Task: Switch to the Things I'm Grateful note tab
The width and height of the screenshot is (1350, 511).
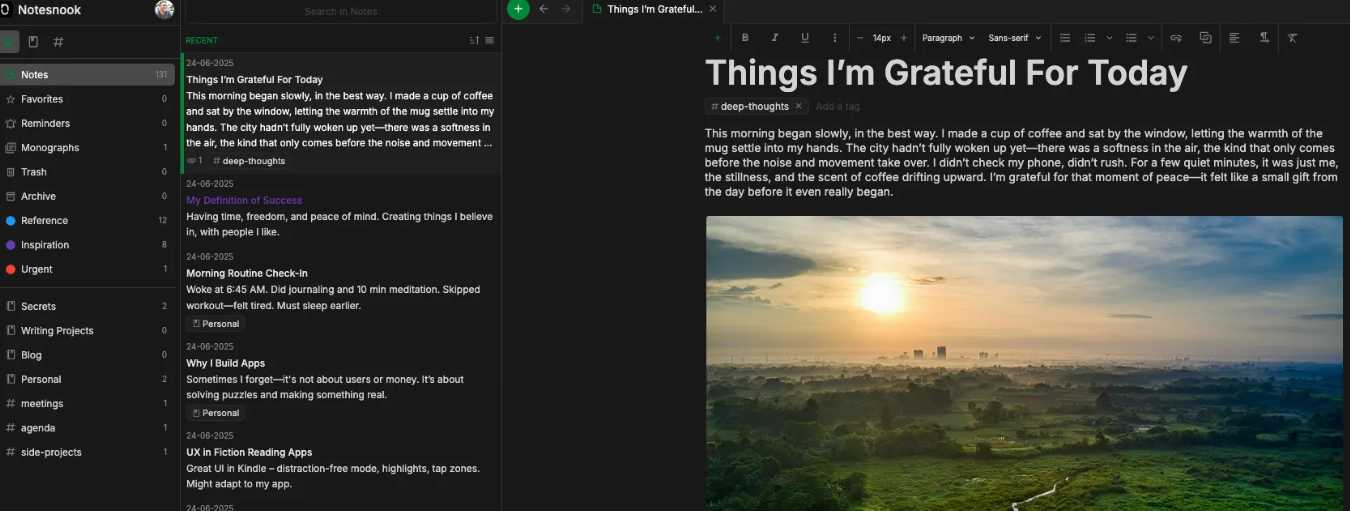Action: (650, 9)
